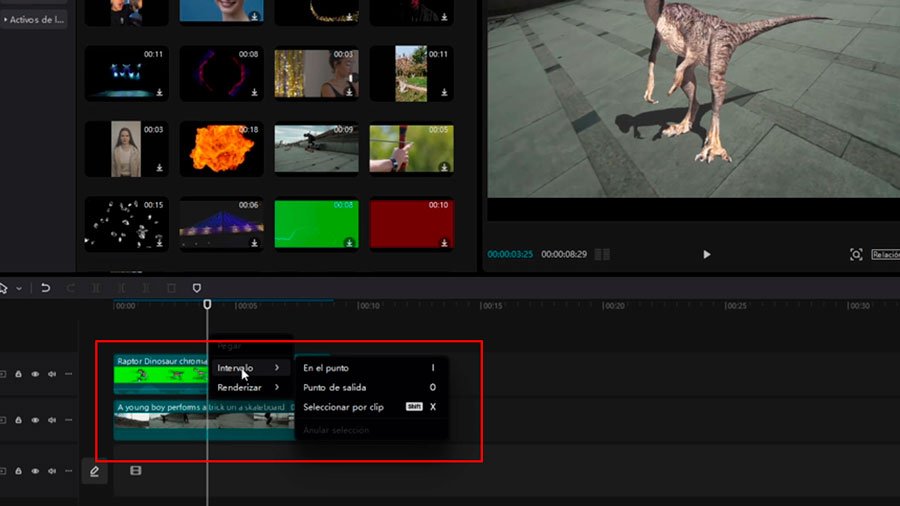Hide the Raptor Dinosaur track with eye icon
Screen dimensions: 900x506
coord(35,374)
